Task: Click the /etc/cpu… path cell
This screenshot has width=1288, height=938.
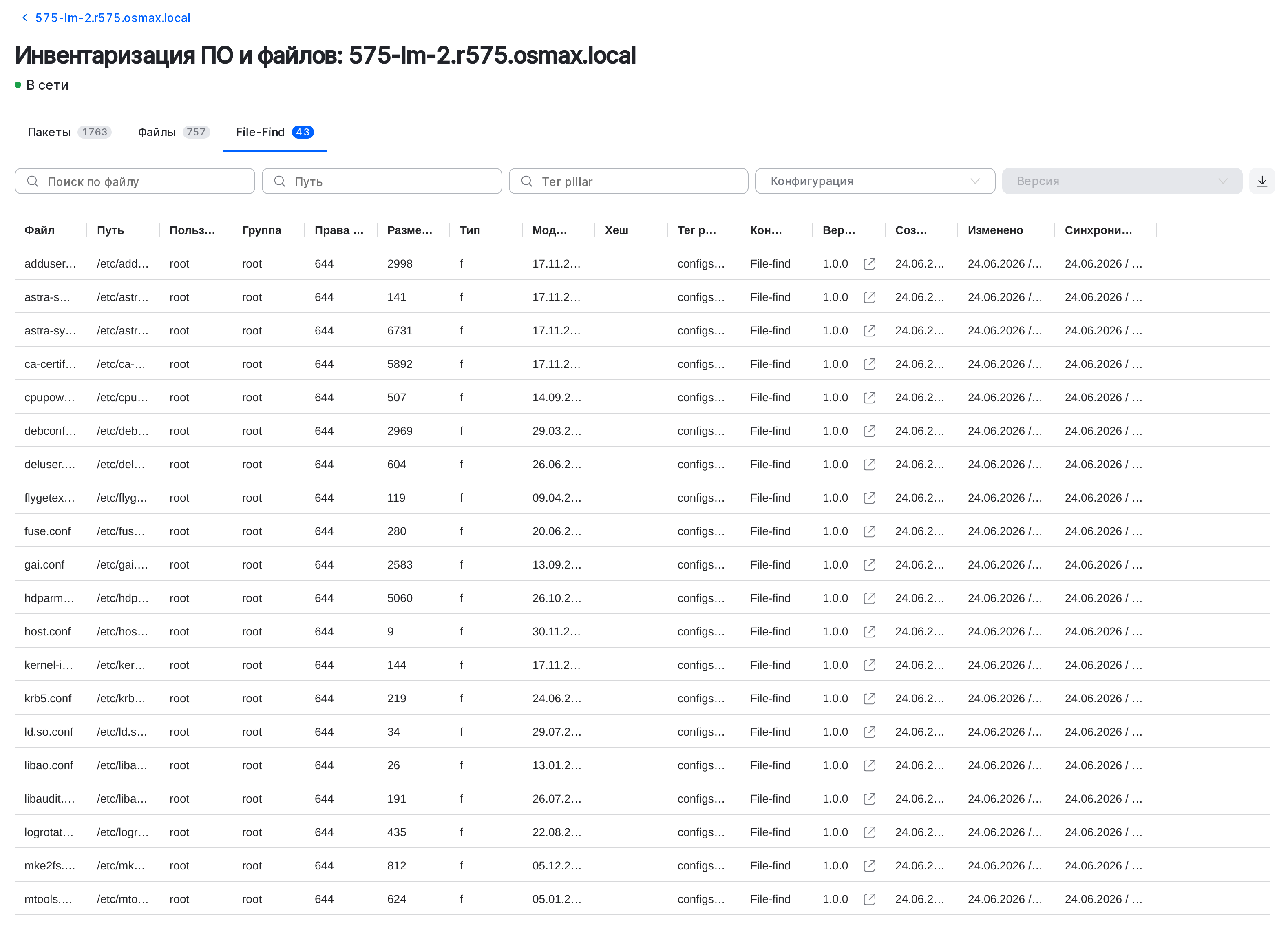Action: [x=123, y=398]
